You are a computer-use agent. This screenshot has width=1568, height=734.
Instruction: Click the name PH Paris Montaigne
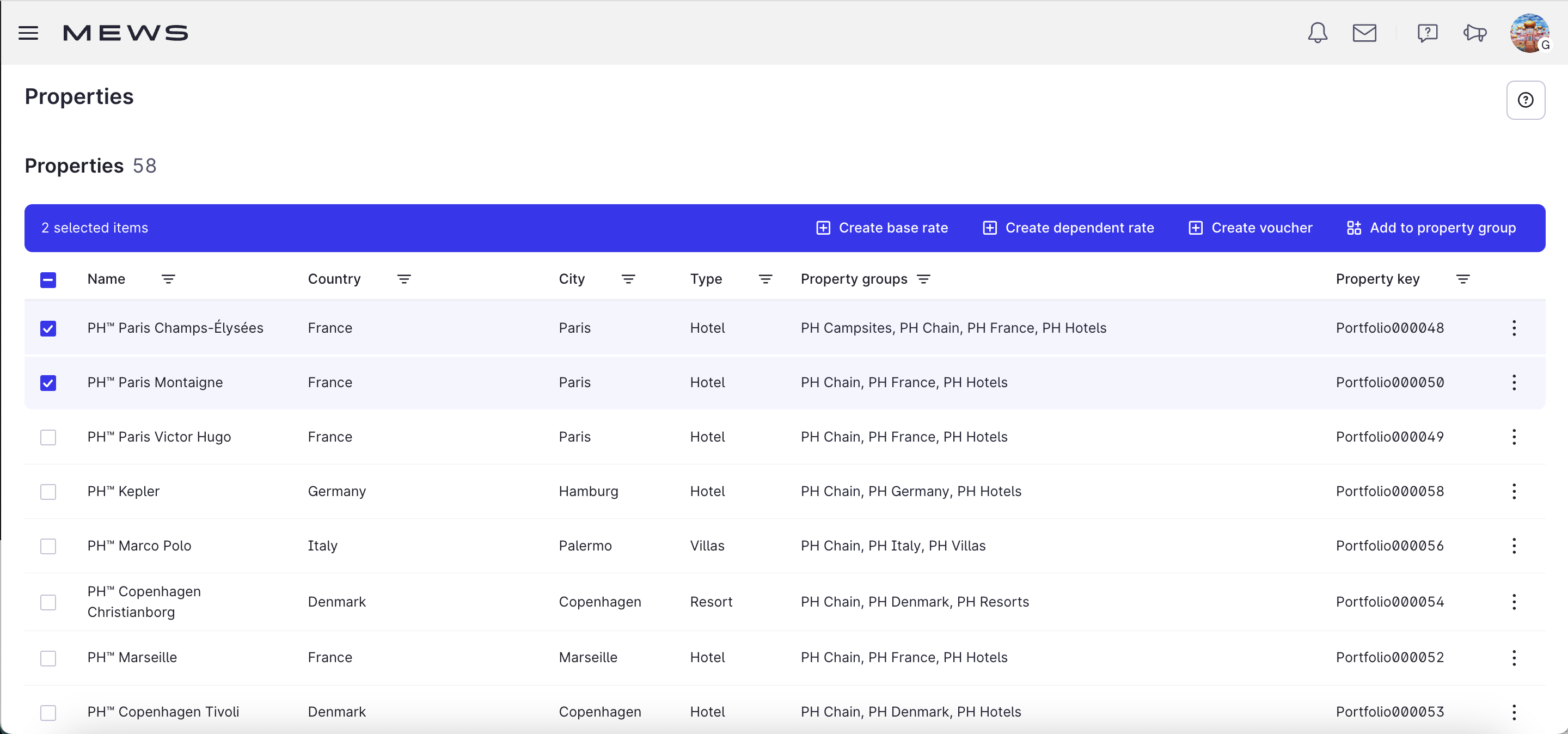pyautogui.click(x=155, y=382)
